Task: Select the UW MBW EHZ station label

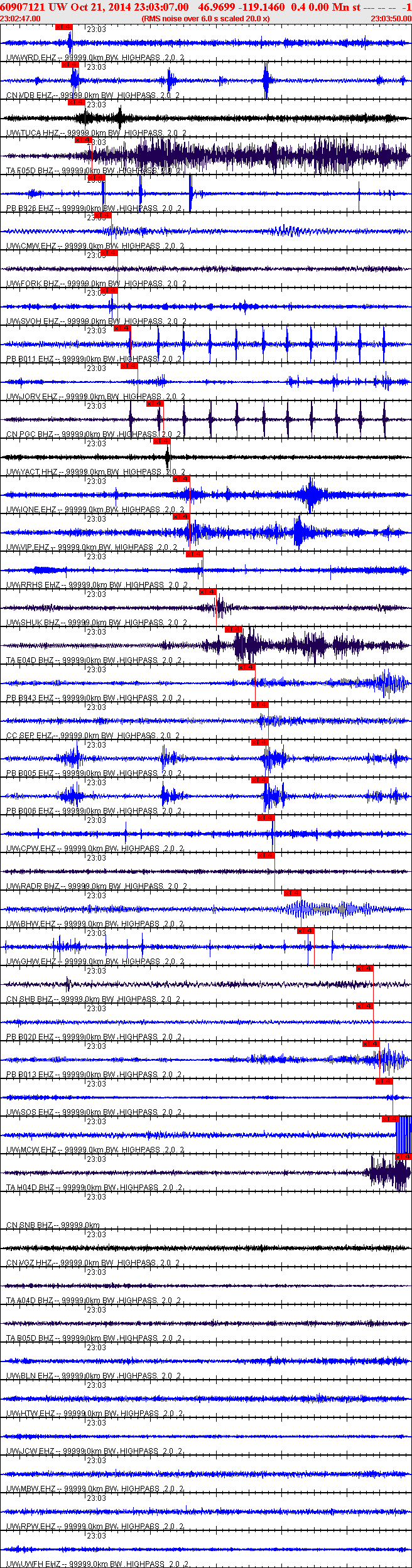Action: coord(95,1489)
